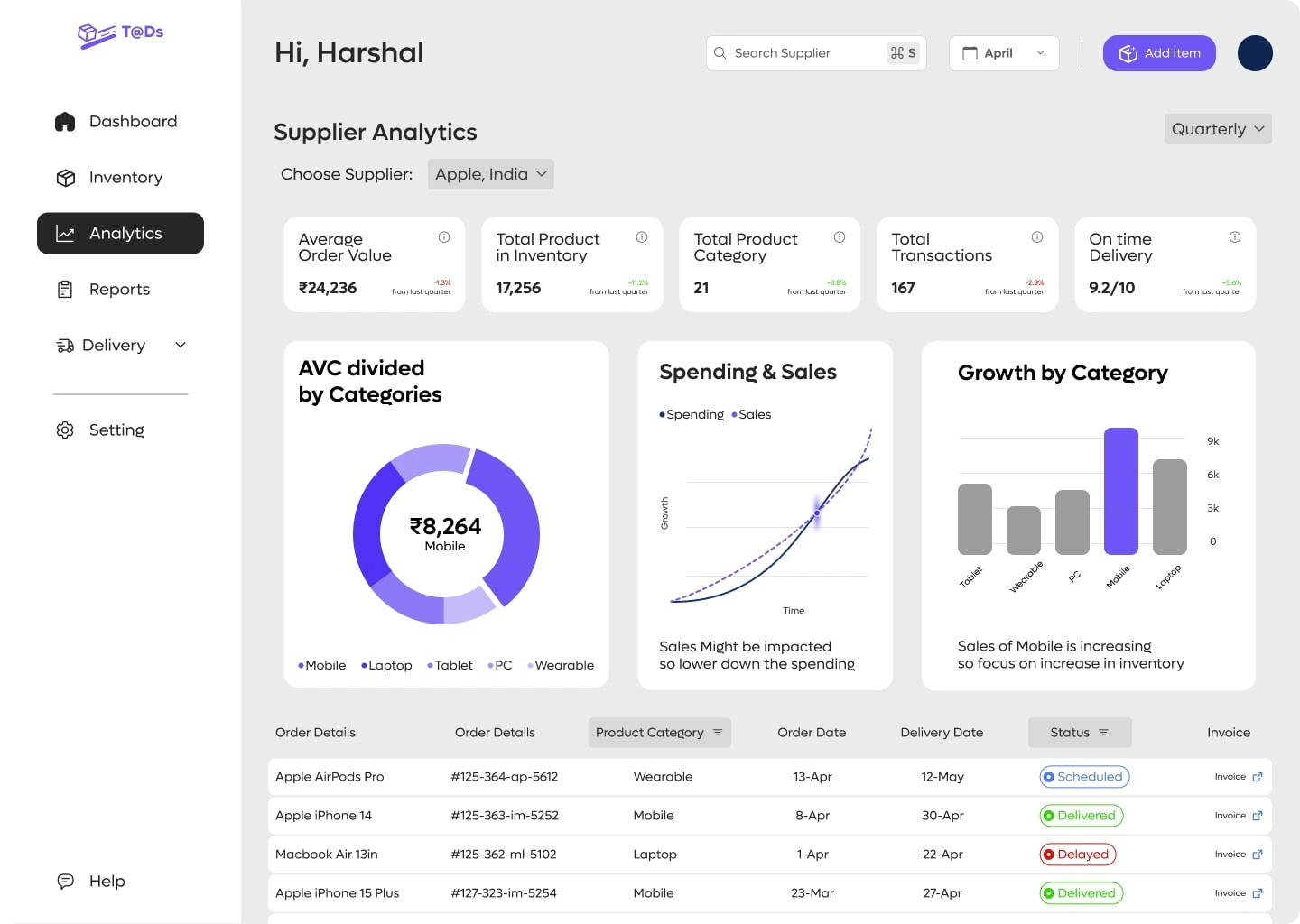Click the intersection marker on Spending & Sales chart
Viewport: 1300px width, 924px height.
tap(817, 513)
